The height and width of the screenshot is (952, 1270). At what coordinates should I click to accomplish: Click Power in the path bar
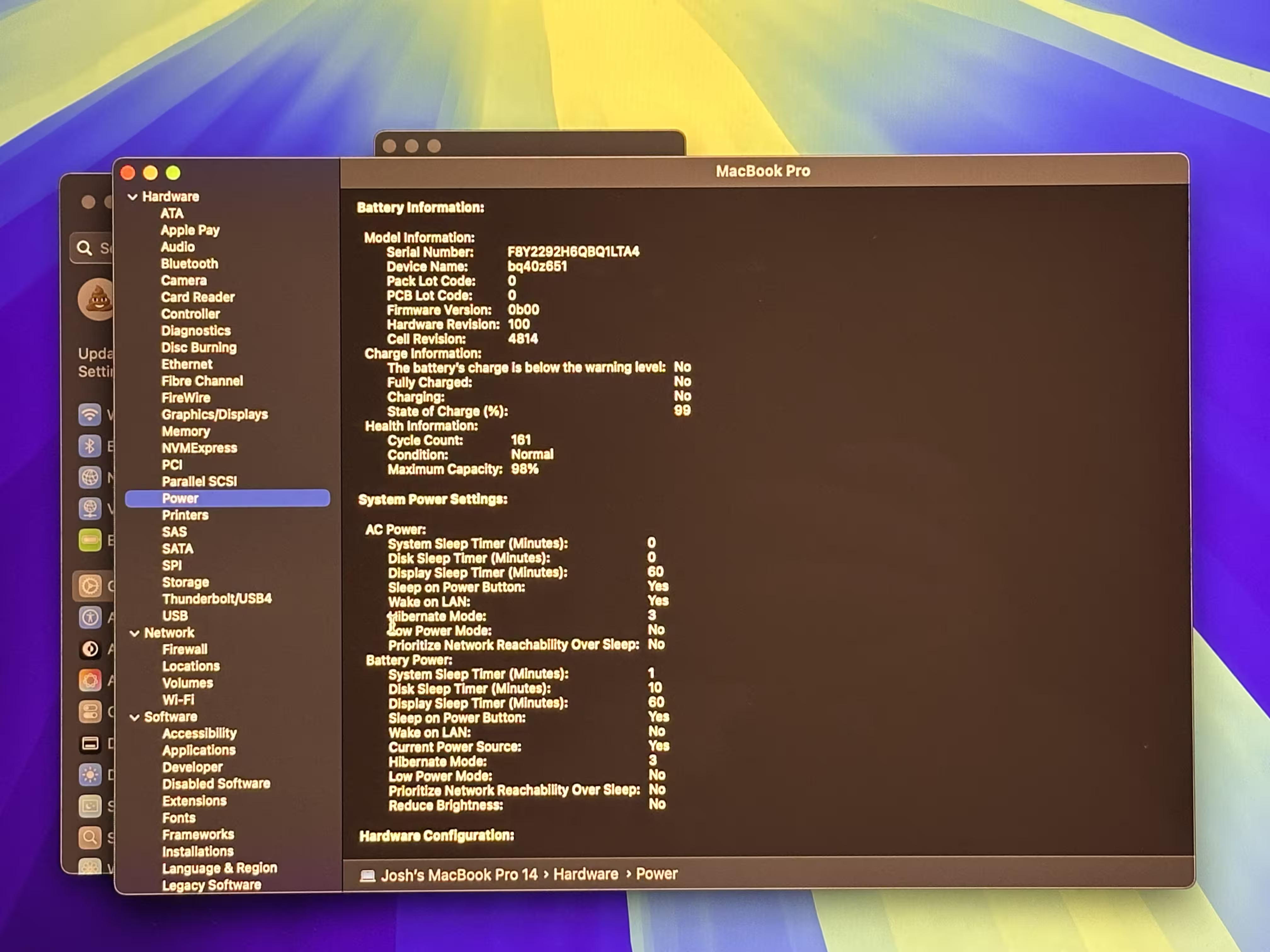[657, 874]
